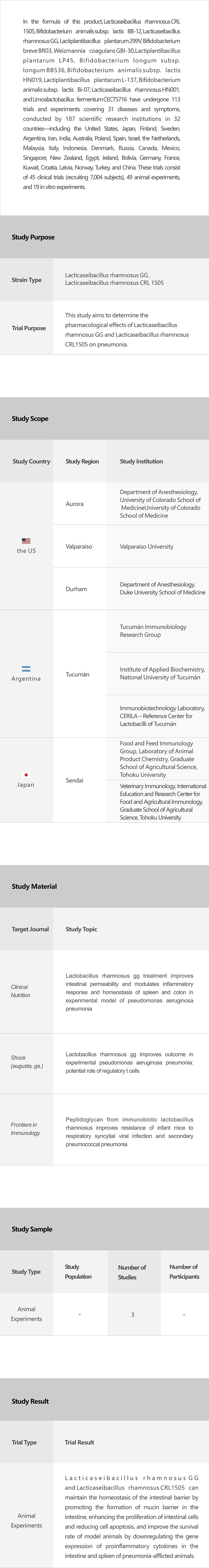Select the Aurora study region cell
Image resolution: width=209 pixels, height=1568 pixels.
click(x=75, y=504)
